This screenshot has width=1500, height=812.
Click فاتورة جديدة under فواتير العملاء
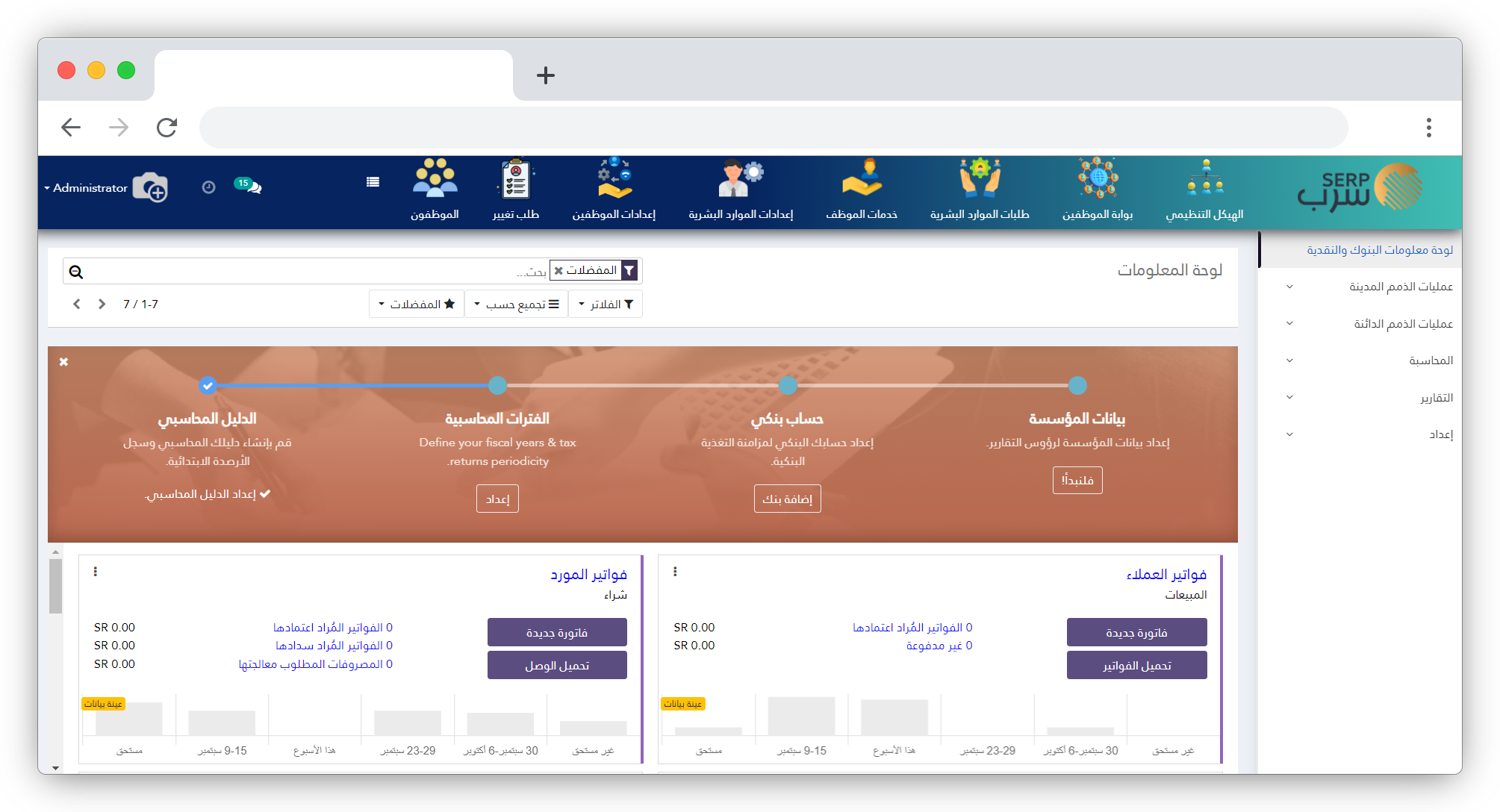1136,633
